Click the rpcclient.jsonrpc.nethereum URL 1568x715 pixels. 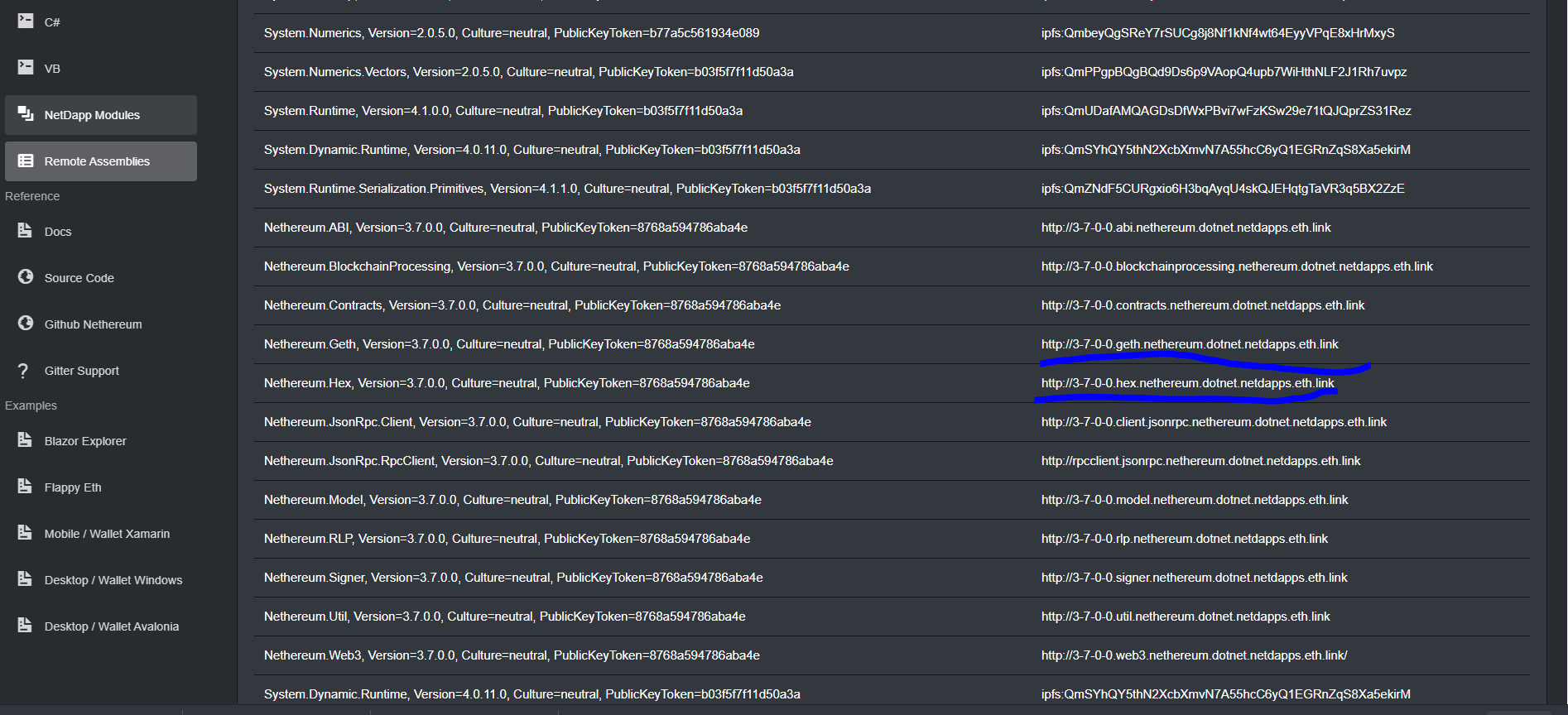tap(1201, 461)
